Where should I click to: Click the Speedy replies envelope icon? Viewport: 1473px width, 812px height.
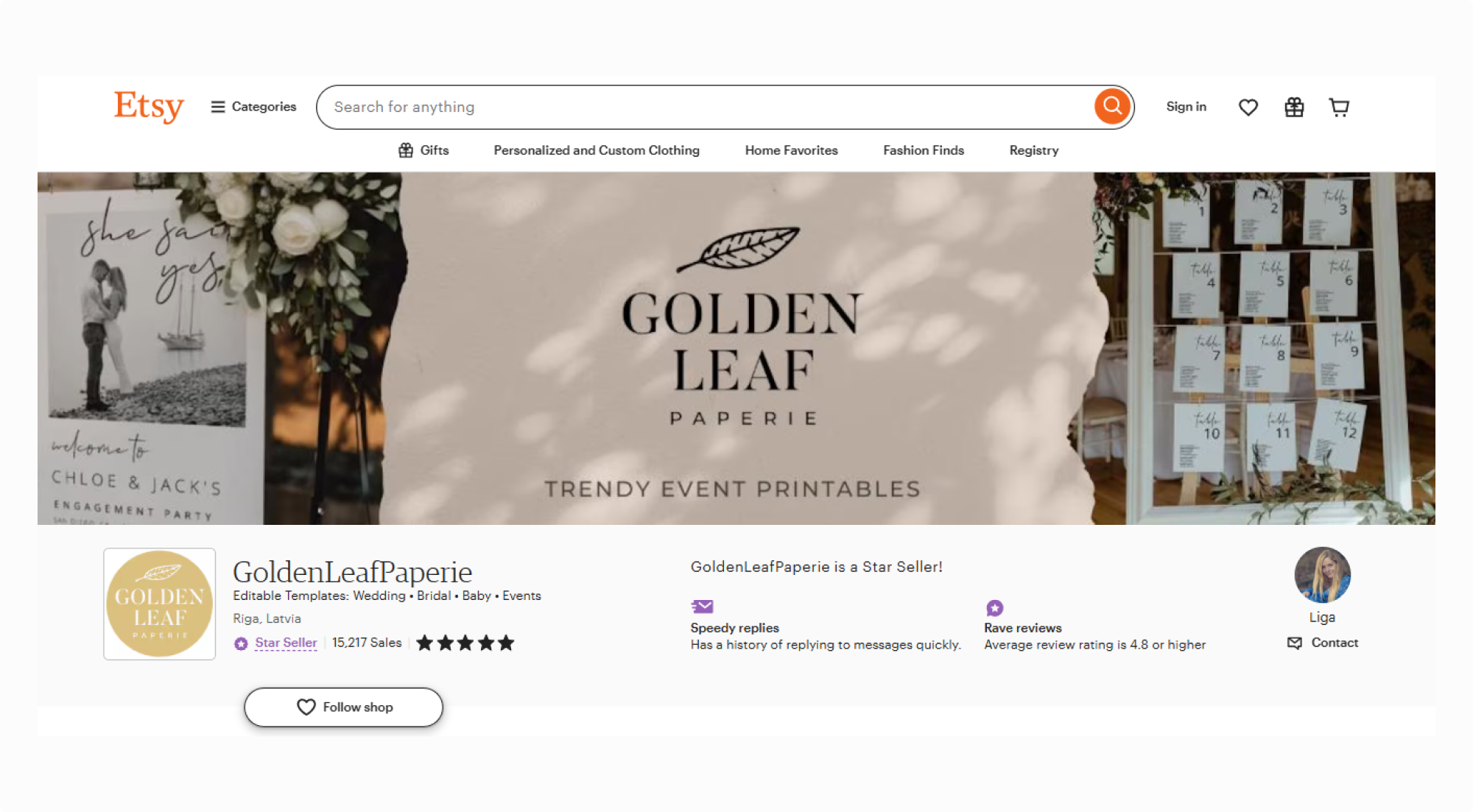(702, 607)
